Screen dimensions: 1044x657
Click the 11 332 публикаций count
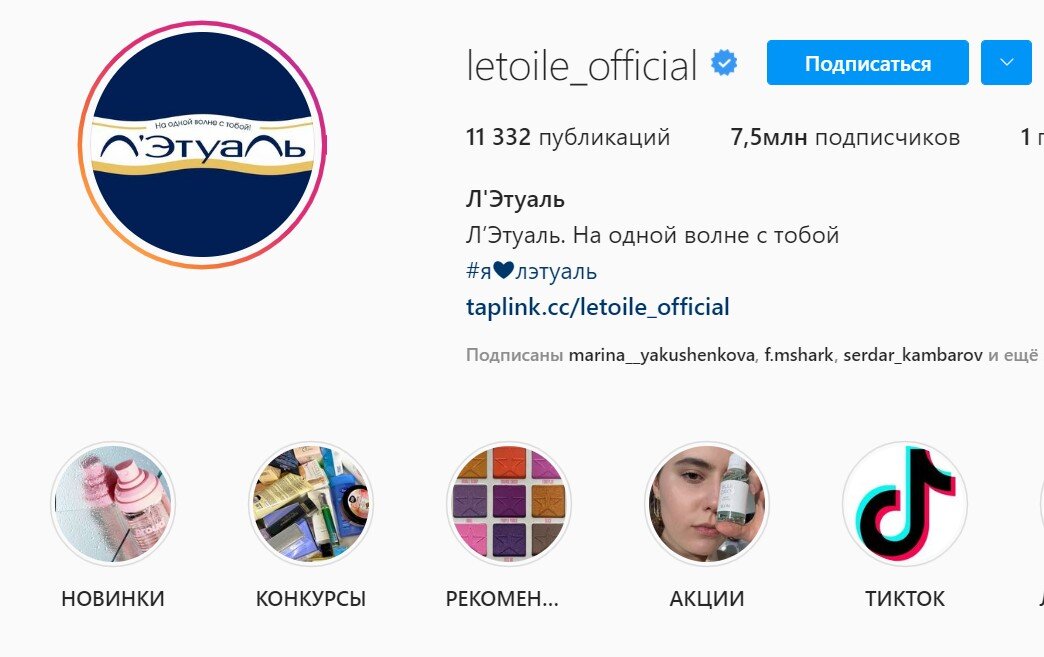(568, 137)
